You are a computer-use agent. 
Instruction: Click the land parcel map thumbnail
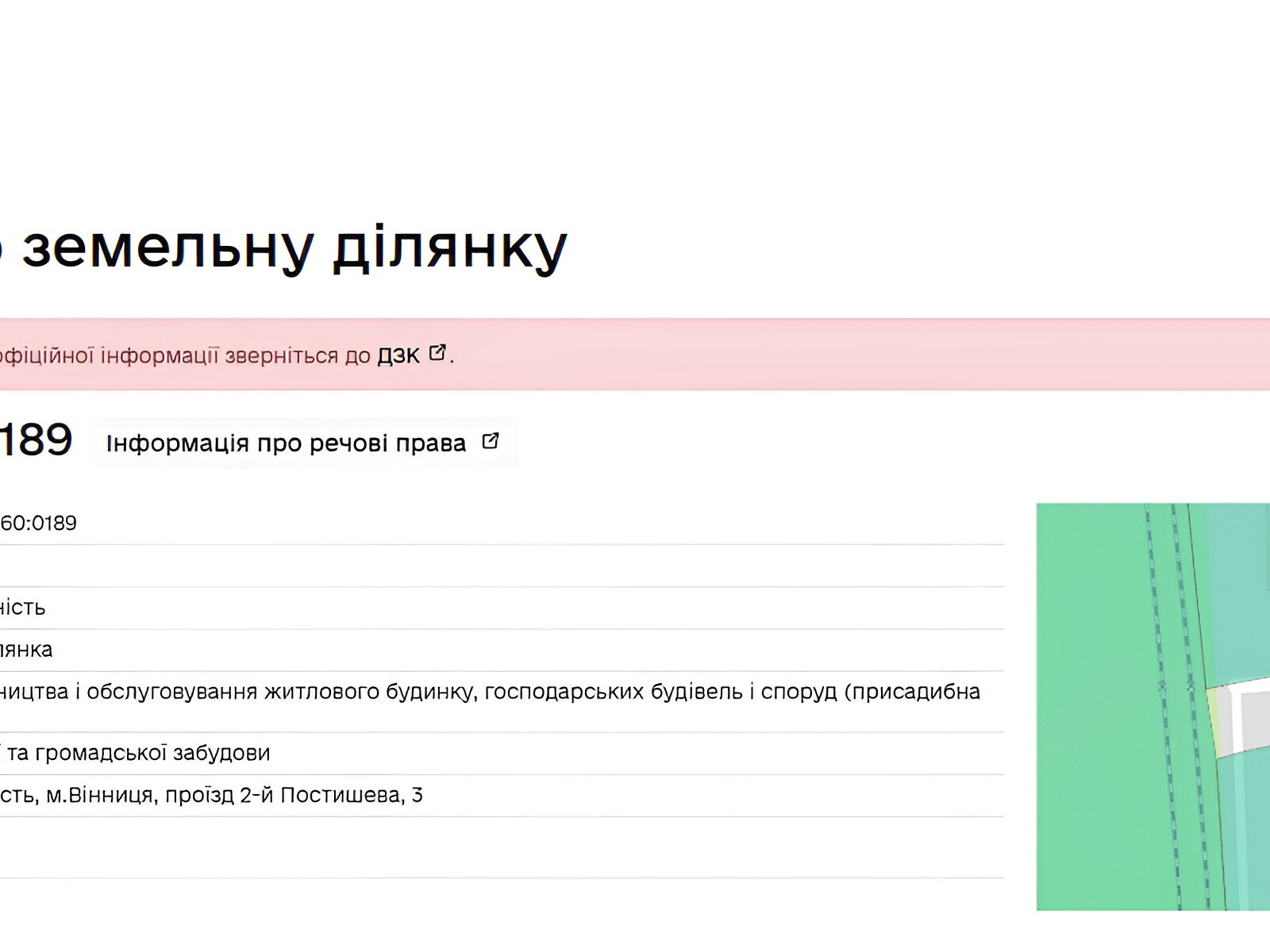[x=1153, y=707]
